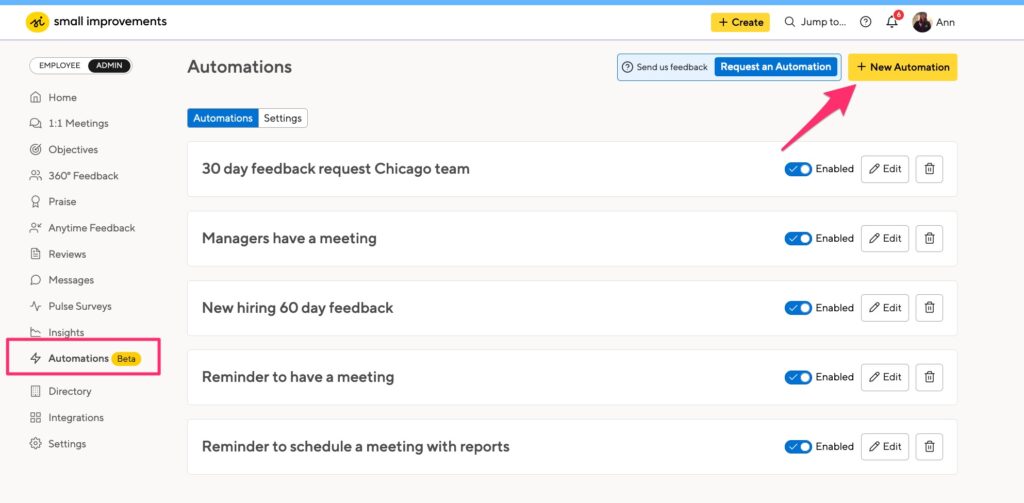Click the Small Improvements logo
1024x503 pixels.
coord(96,22)
